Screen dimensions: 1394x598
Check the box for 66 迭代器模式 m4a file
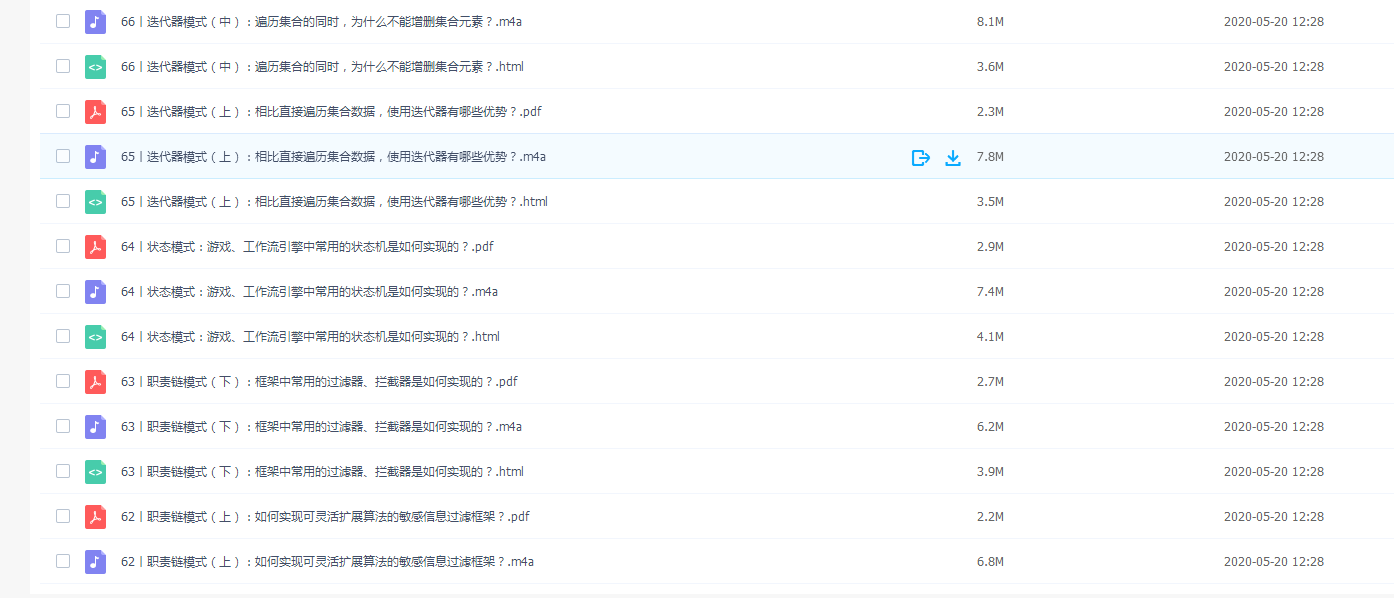[x=63, y=21]
